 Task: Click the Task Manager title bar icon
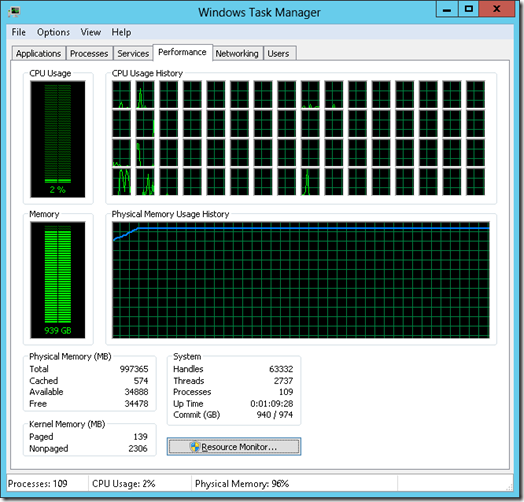[14, 12]
